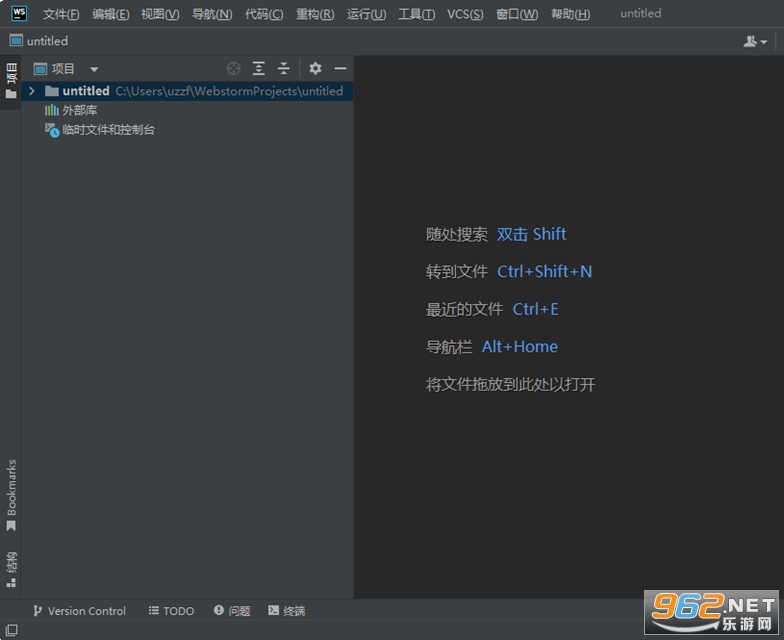Click the select opened file locate icon
This screenshot has height=640, width=784.
[x=234, y=68]
